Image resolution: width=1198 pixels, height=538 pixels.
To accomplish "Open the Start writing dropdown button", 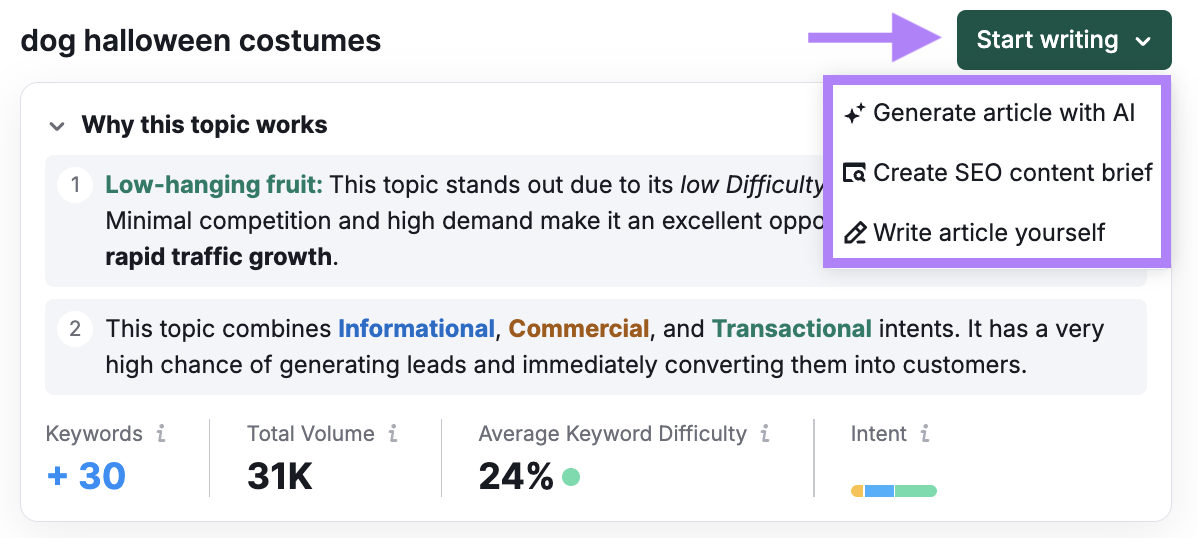I will (x=1046, y=40).
